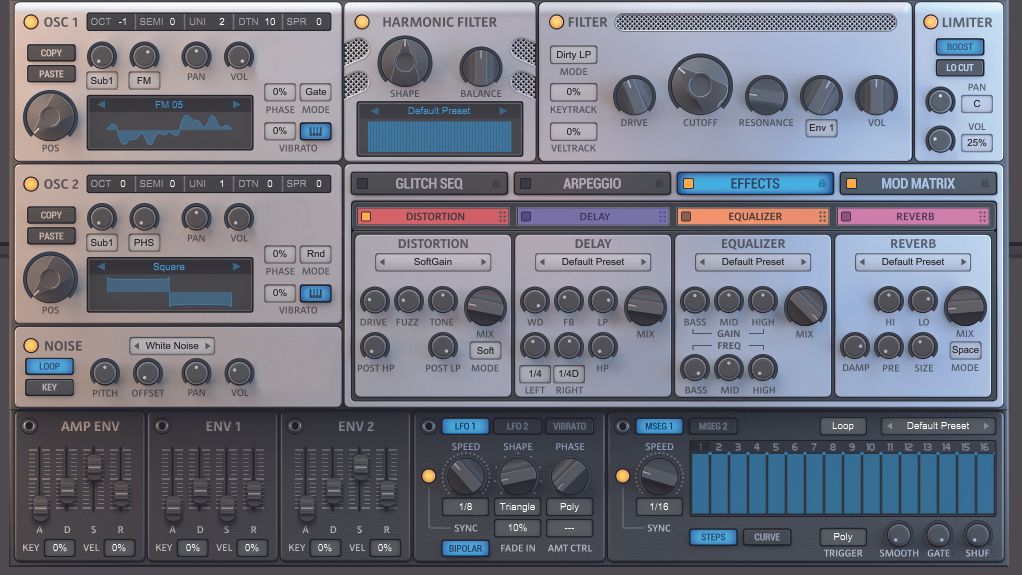Click lock icon on ARPEGGIO tab

tap(659, 184)
